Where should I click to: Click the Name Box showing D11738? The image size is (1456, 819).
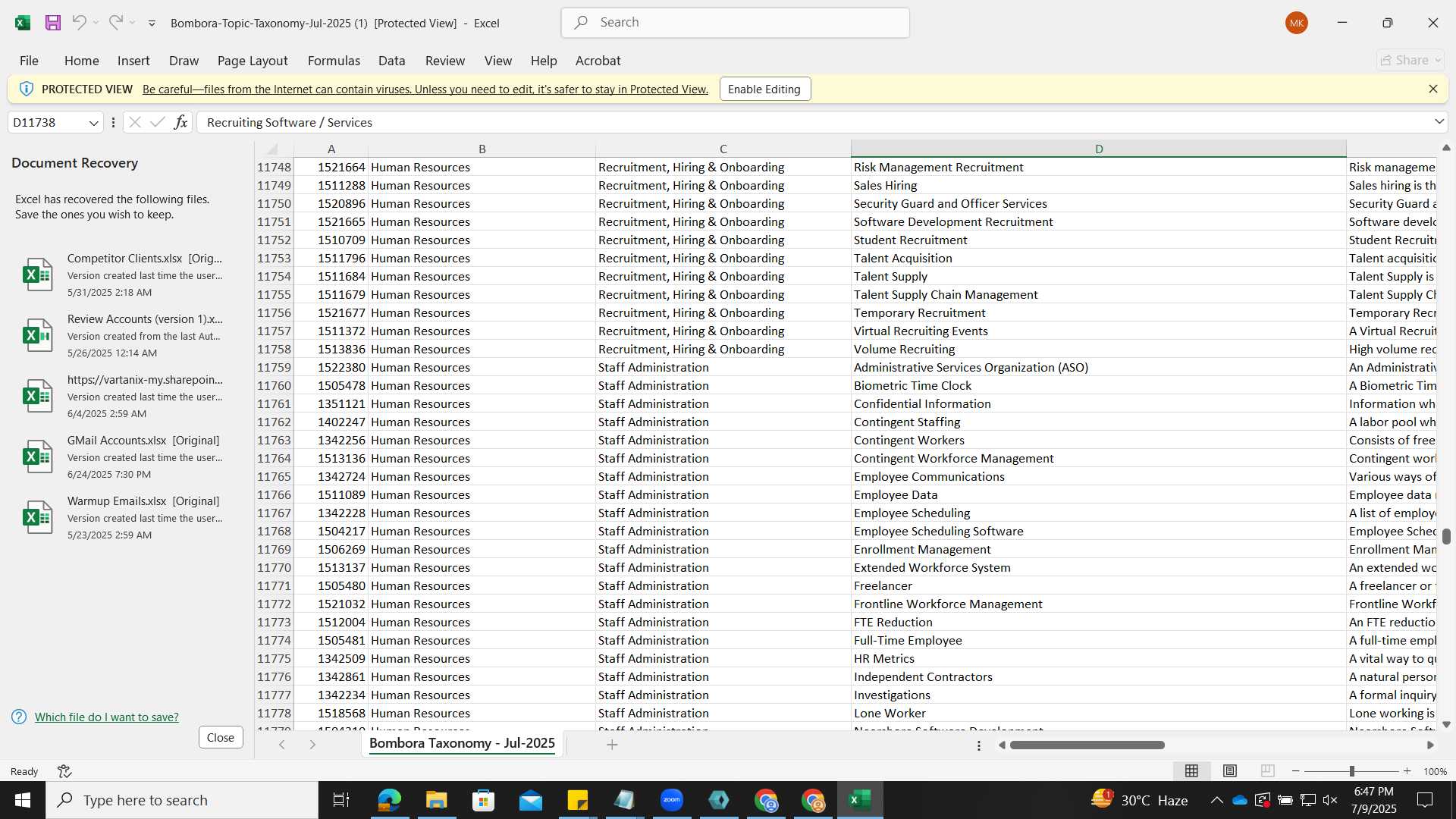coord(48,123)
